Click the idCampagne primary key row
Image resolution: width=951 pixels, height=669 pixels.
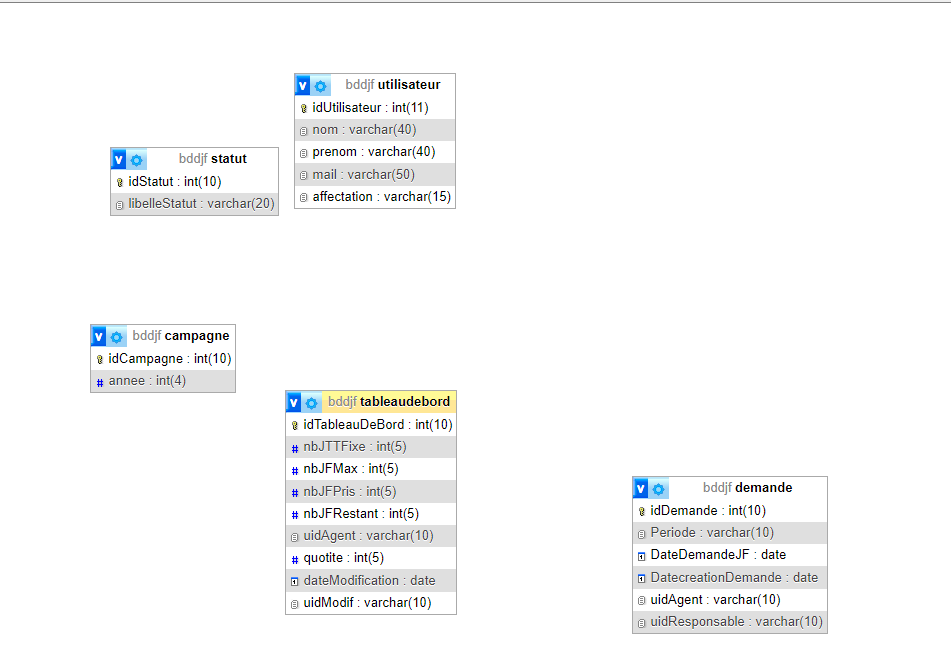tap(163, 359)
